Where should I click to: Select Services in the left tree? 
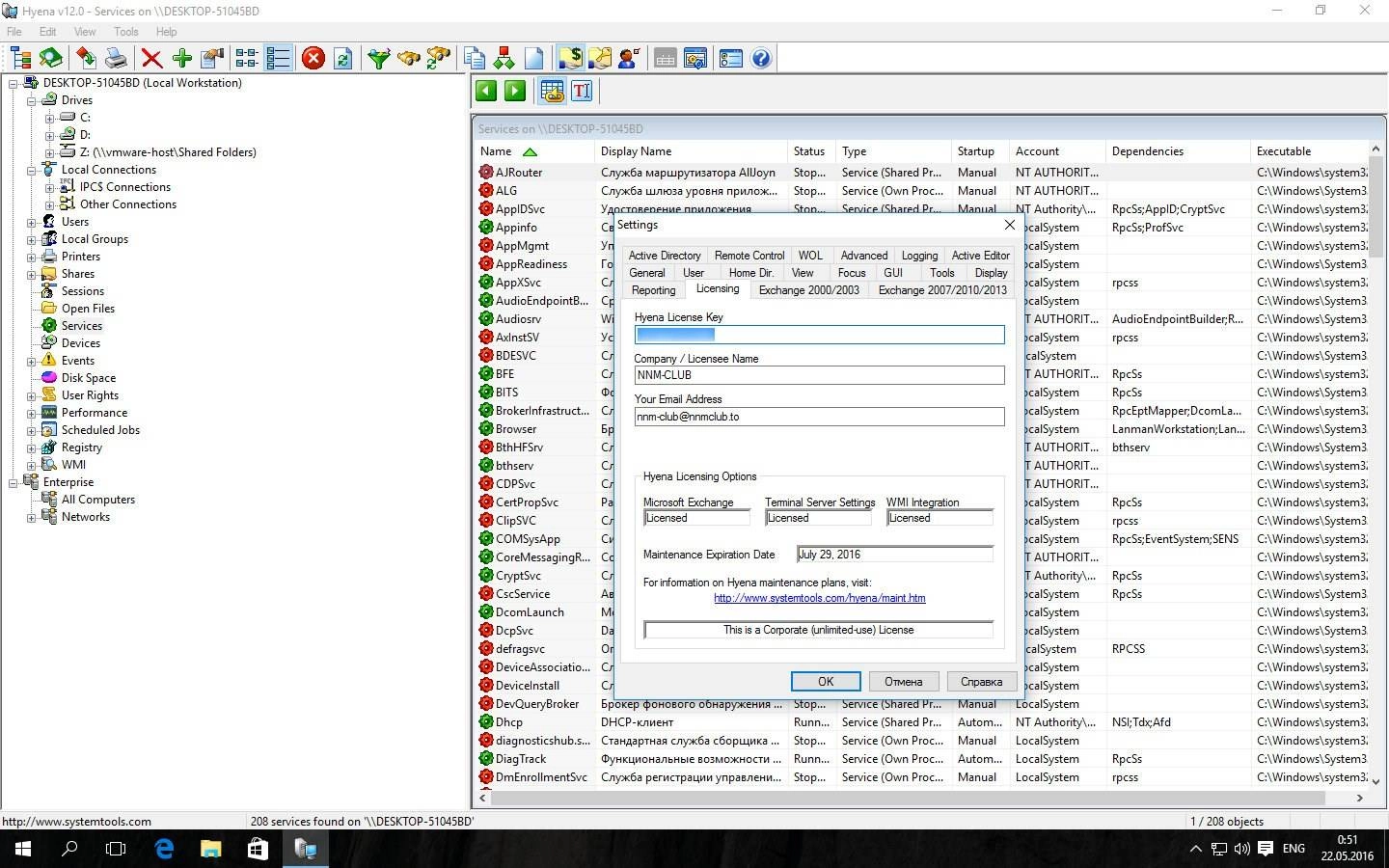pyautogui.click(x=81, y=326)
